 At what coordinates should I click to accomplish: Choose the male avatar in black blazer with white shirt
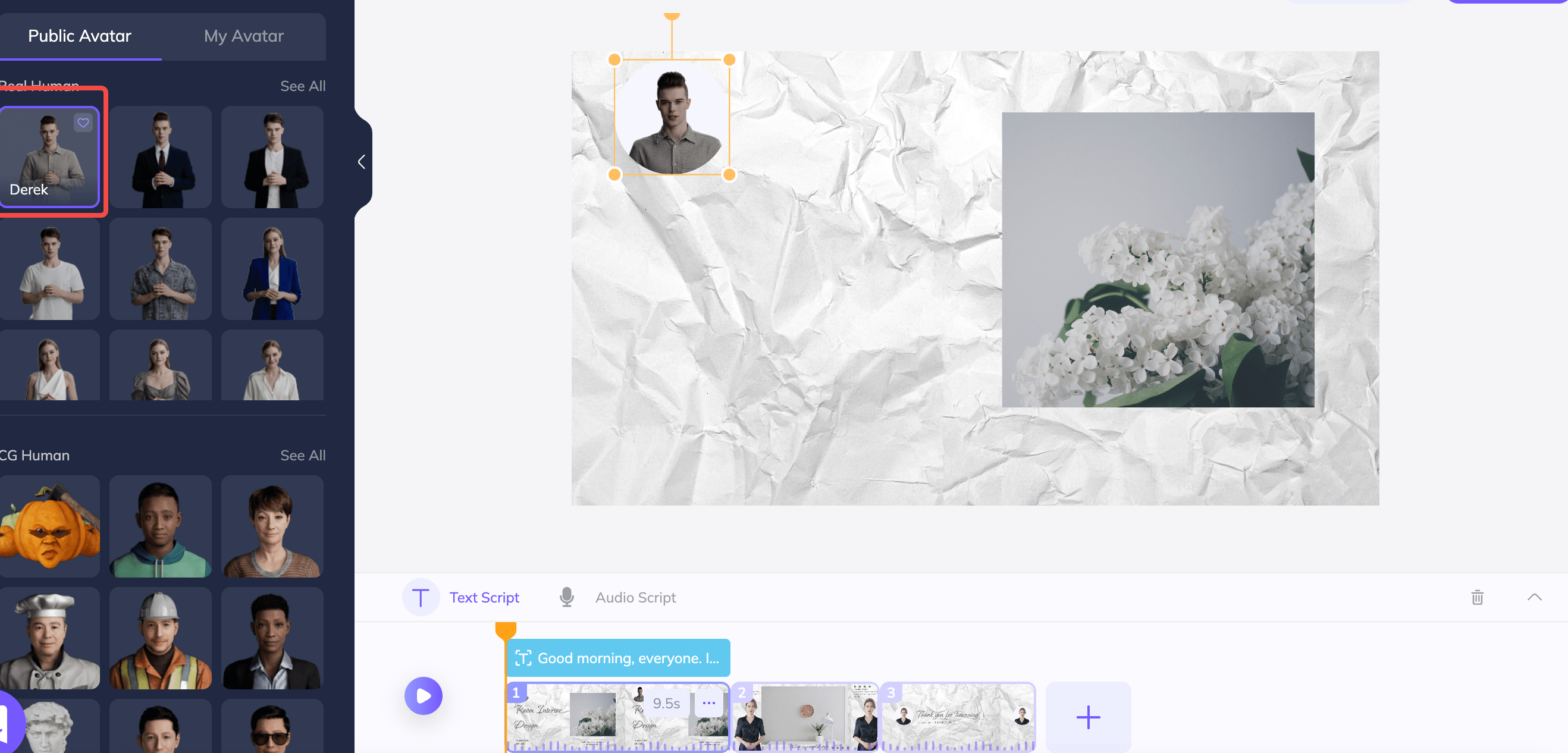coord(272,157)
